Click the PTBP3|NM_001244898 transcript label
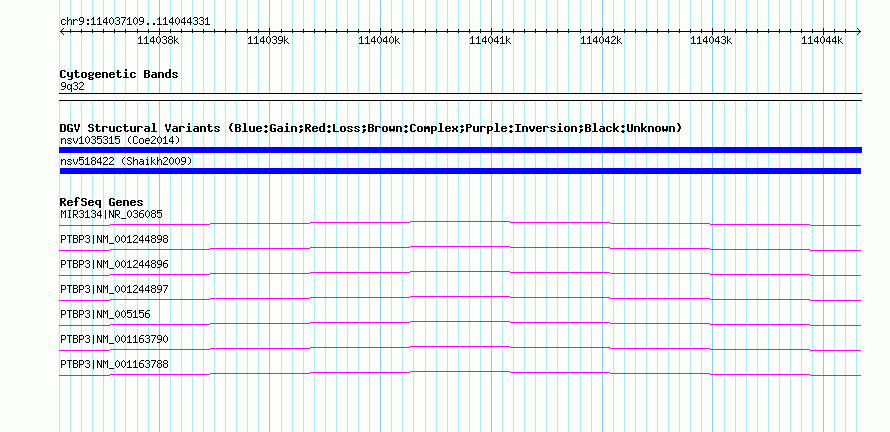This screenshot has height=432, width=890. click(114, 240)
